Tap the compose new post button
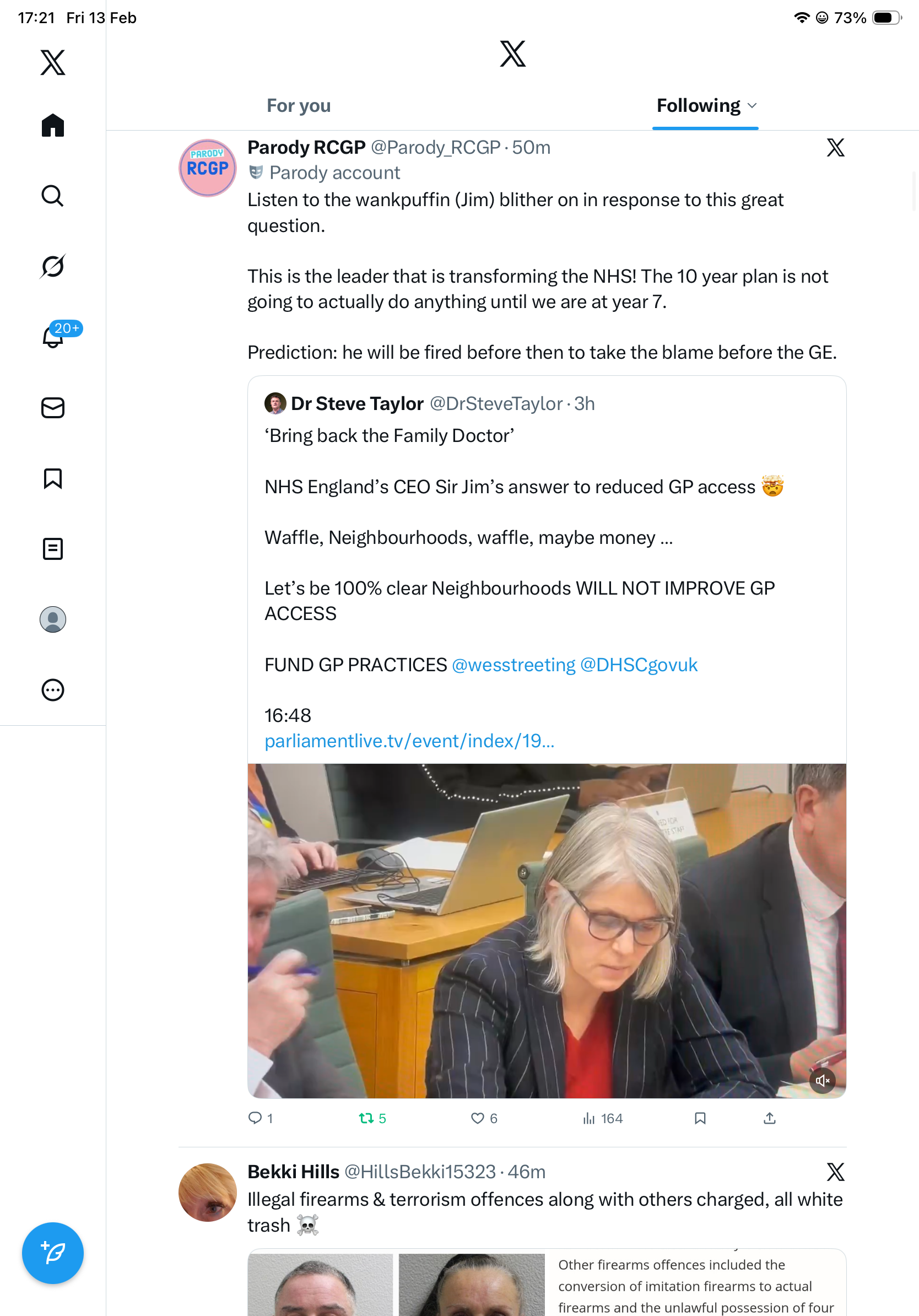The image size is (919, 1316). 53,1253
